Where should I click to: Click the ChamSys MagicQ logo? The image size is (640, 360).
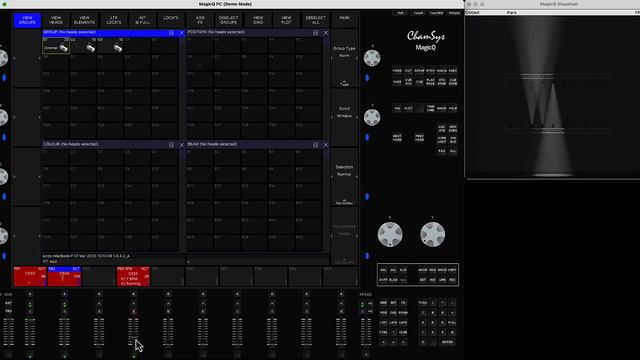coord(426,41)
